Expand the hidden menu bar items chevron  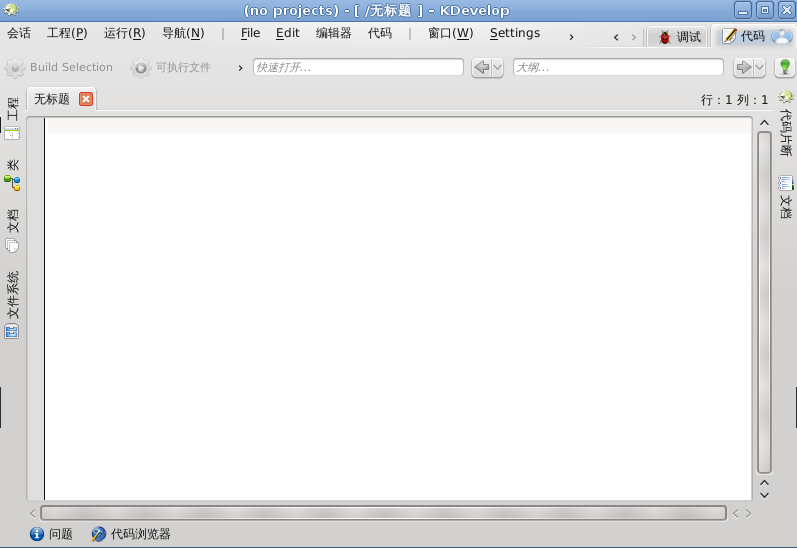[571, 37]
